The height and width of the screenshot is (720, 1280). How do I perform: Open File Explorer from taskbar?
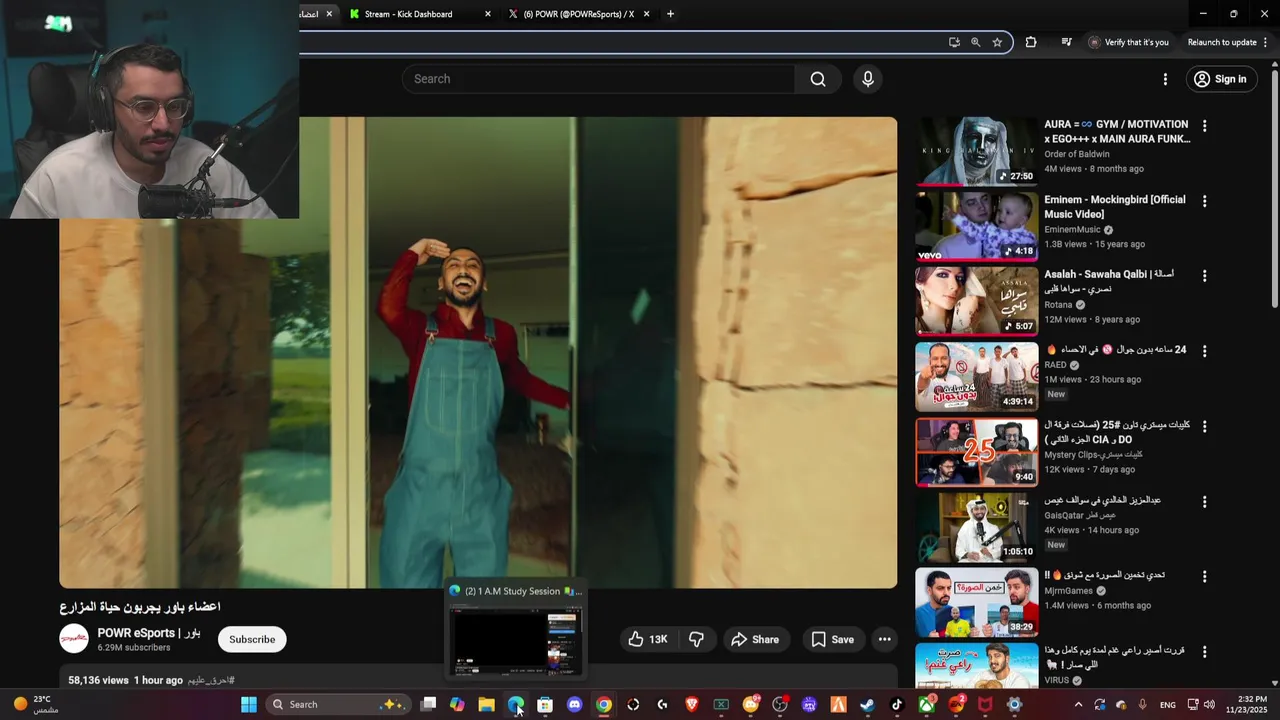click(486, 704)
